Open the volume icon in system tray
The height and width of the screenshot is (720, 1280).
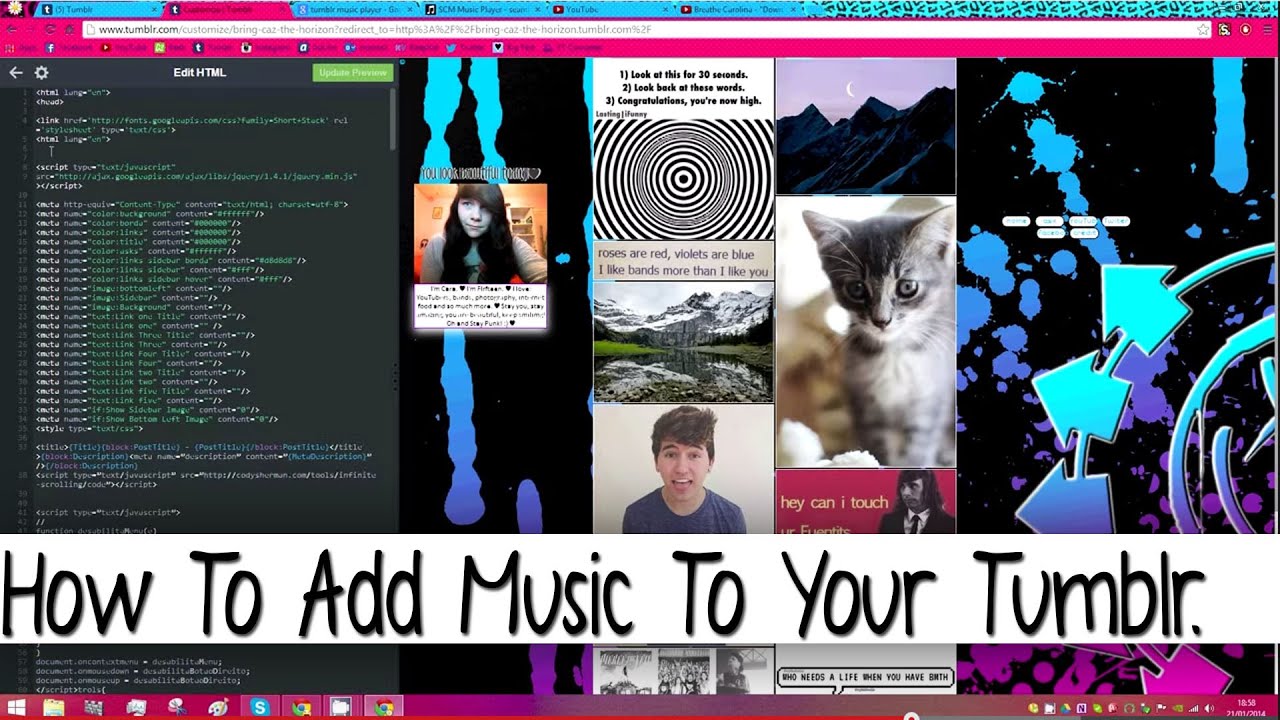click(x=1208, y=708)
